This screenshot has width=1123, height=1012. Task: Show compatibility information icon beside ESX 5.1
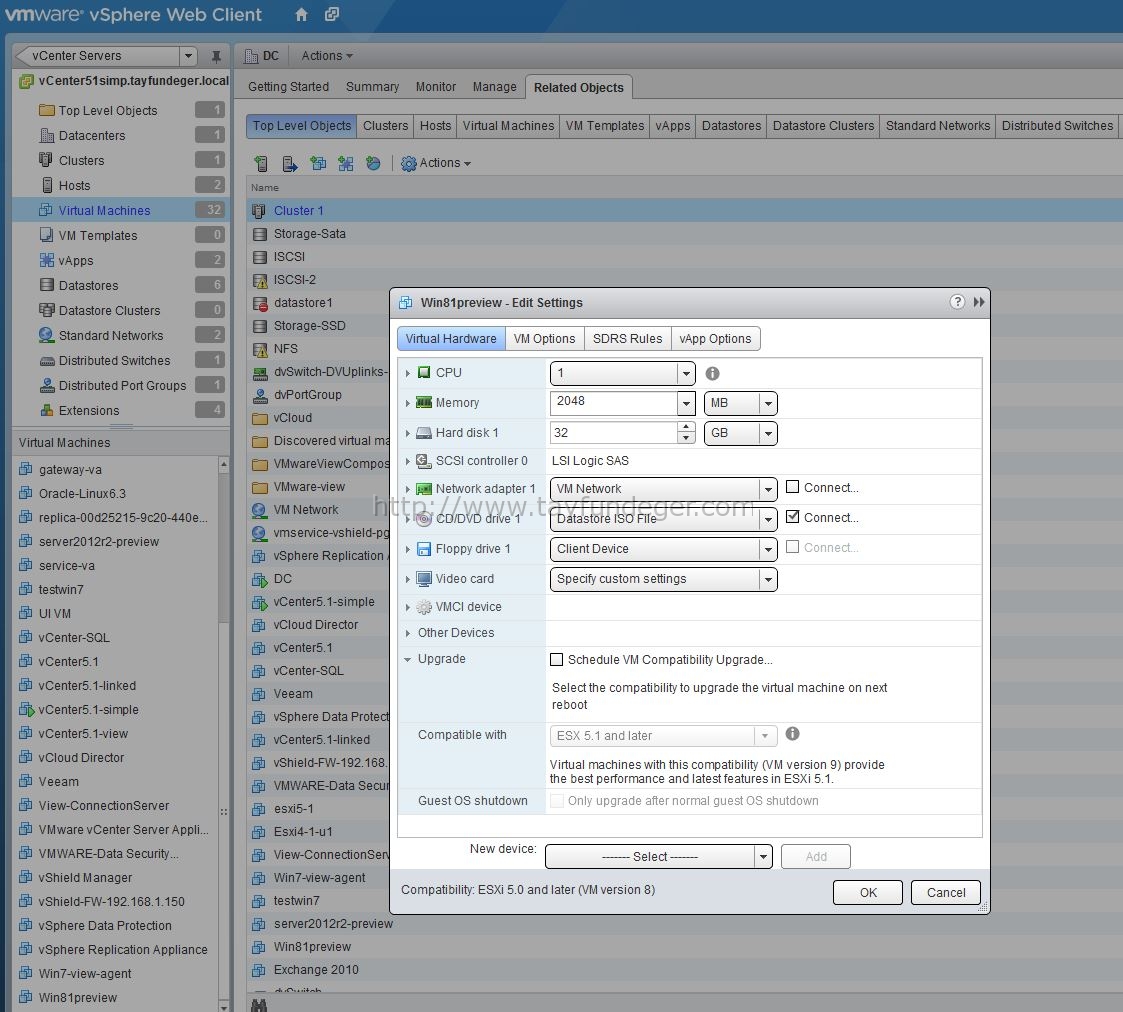(792, 733)
